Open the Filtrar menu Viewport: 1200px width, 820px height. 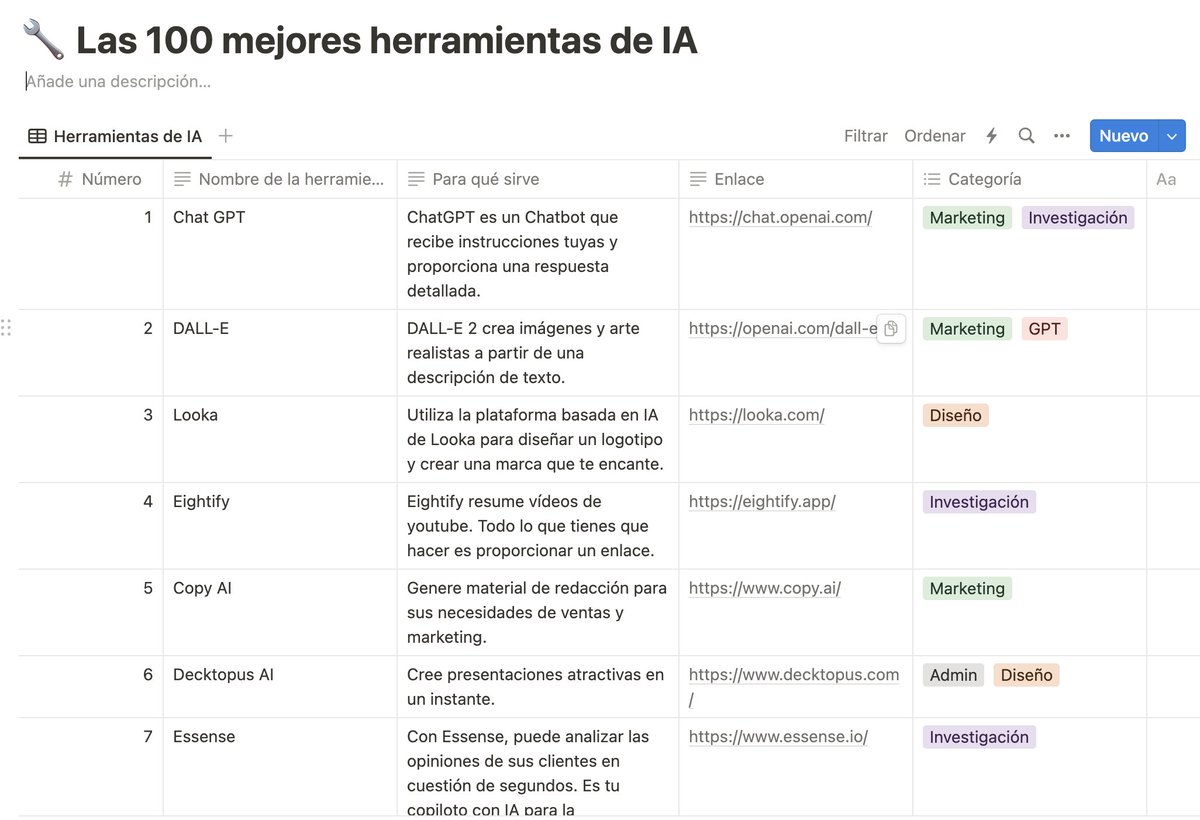[x=864, y=135]
